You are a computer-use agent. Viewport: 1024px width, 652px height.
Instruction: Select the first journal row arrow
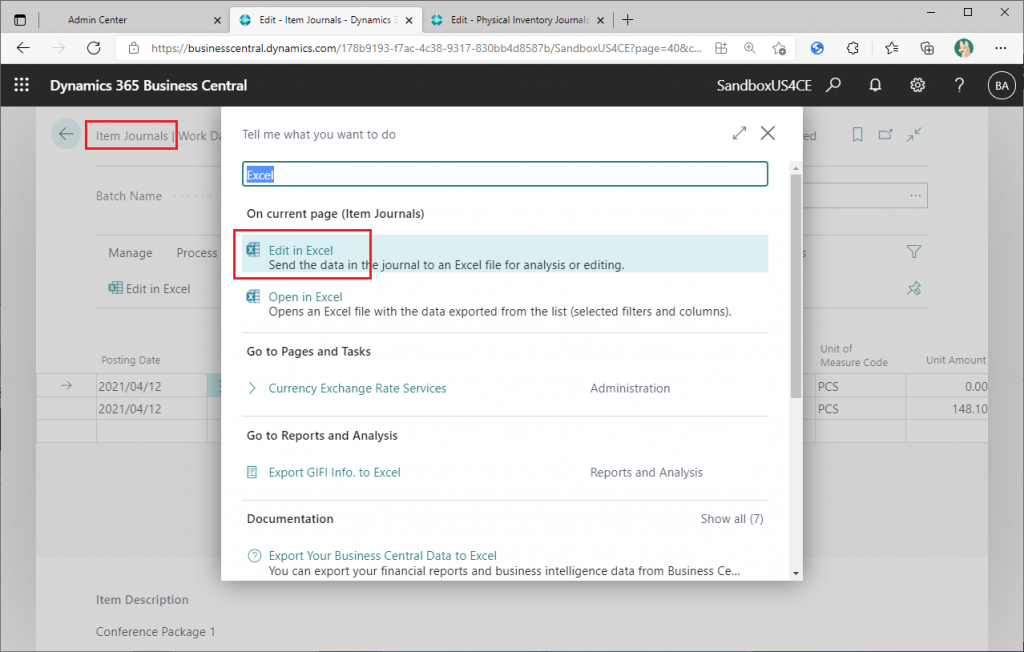pyautogui.click(x=67, y=385)
